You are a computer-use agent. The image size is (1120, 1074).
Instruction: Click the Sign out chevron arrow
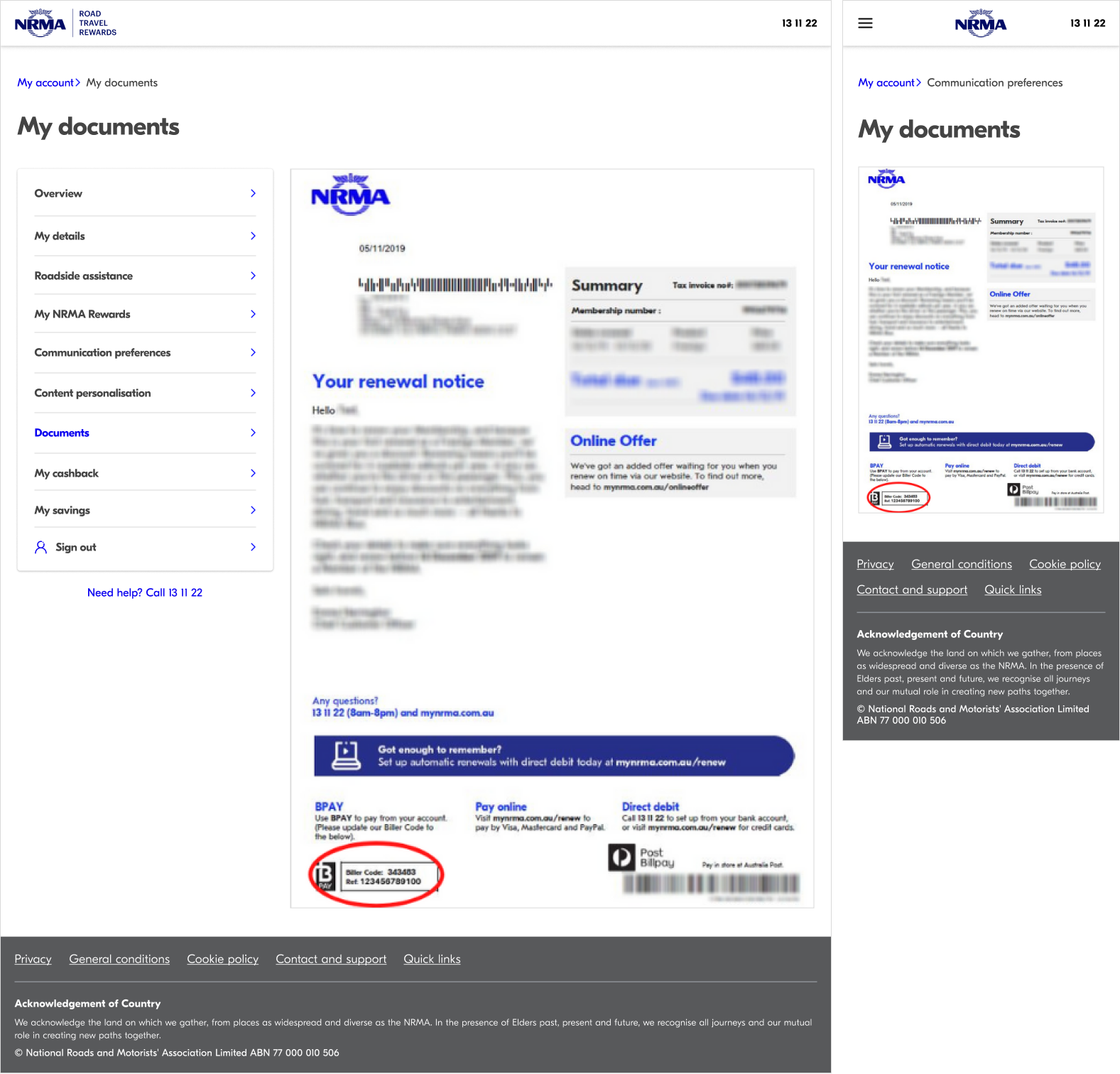point(253,547)
